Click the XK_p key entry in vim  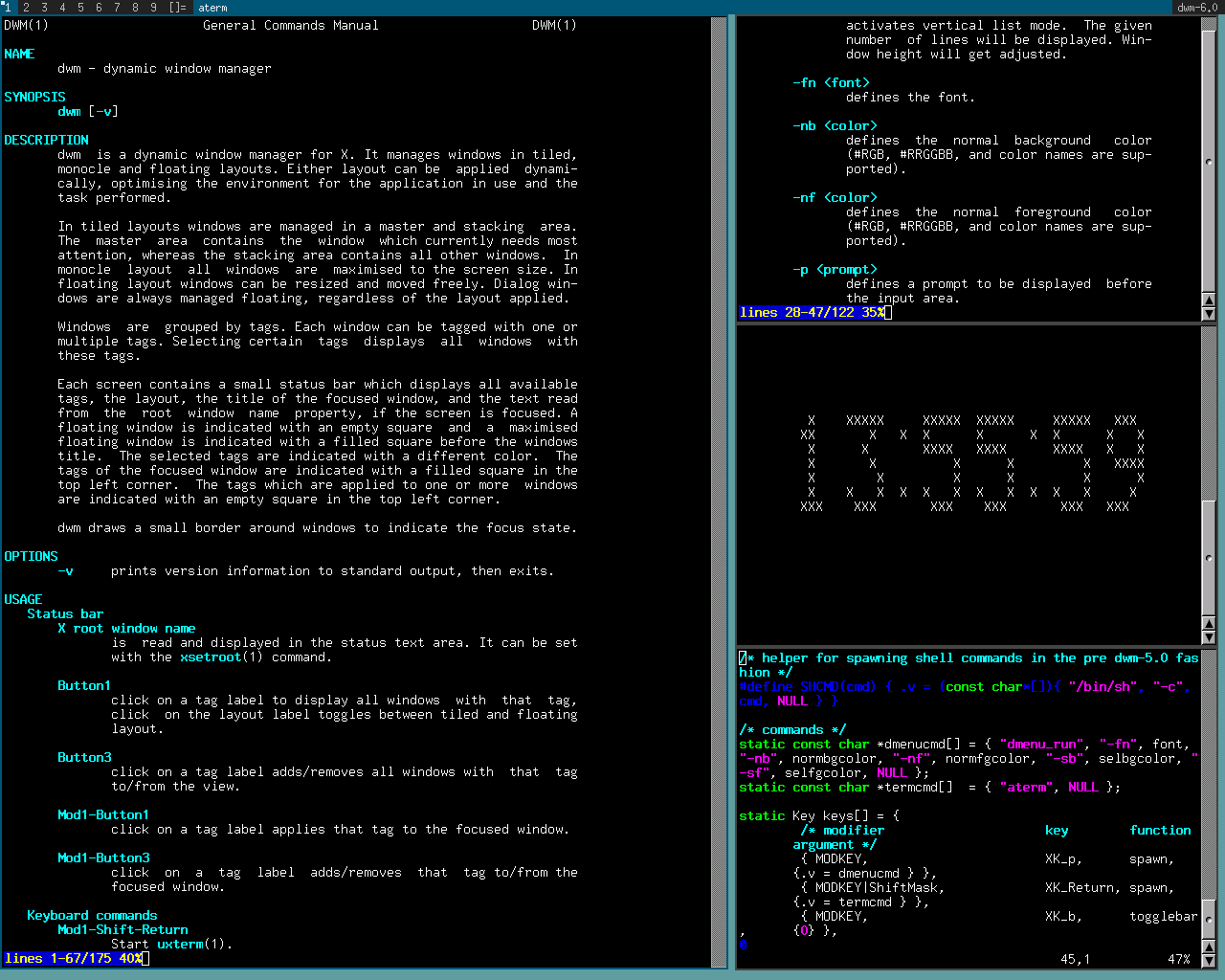pyautogui.click(x=1064, y=858)
